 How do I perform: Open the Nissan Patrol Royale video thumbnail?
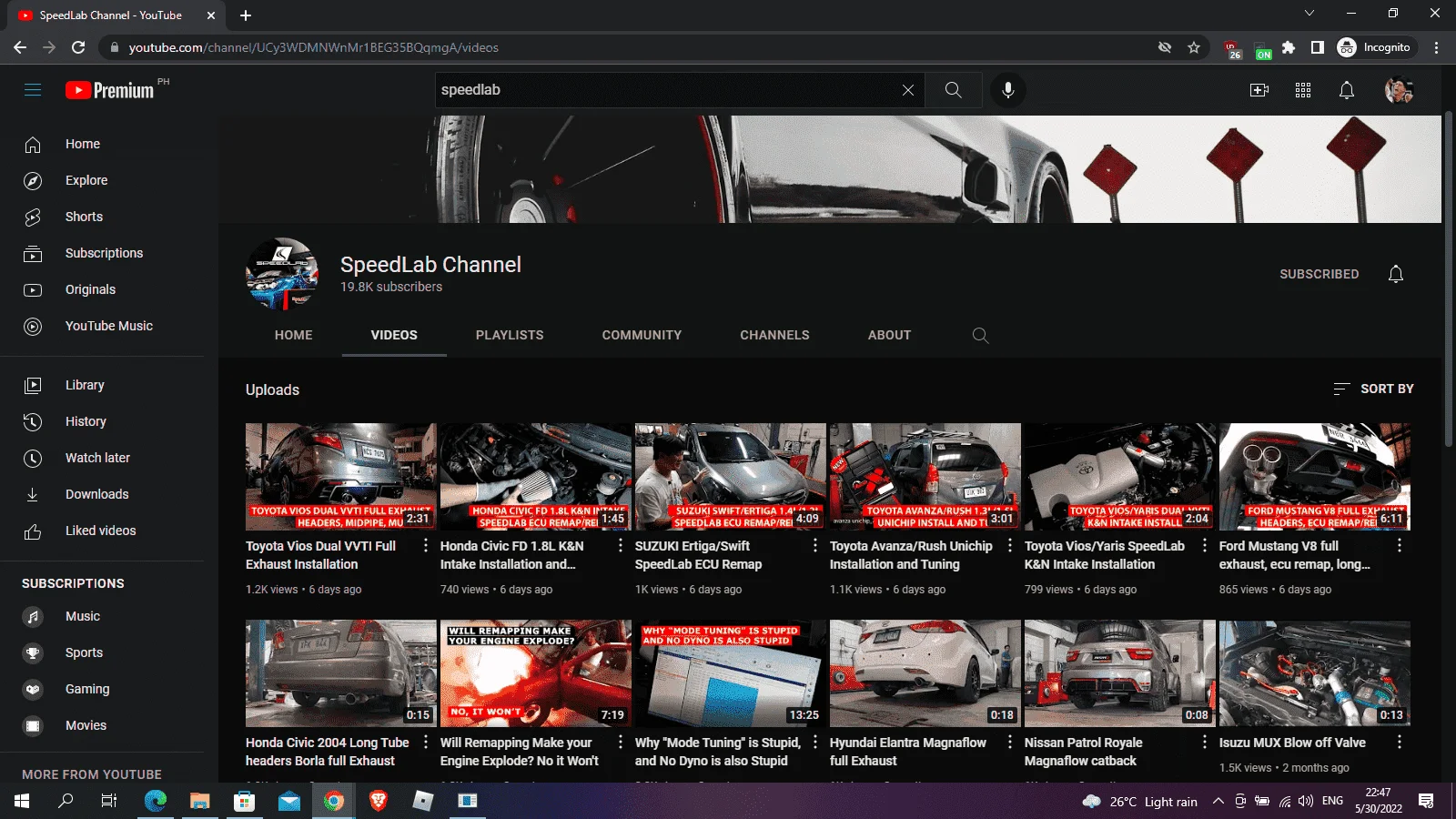[x=1120, y=674]
